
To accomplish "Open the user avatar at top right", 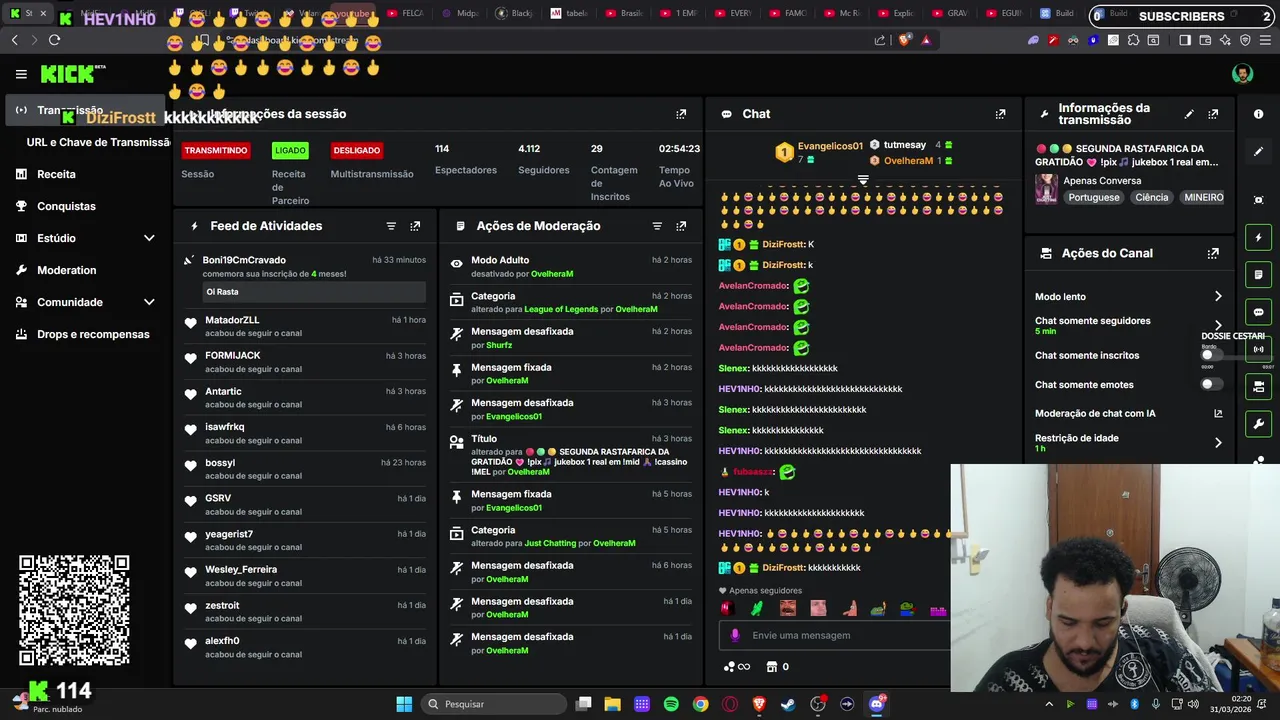I will tap(1243, 74).
